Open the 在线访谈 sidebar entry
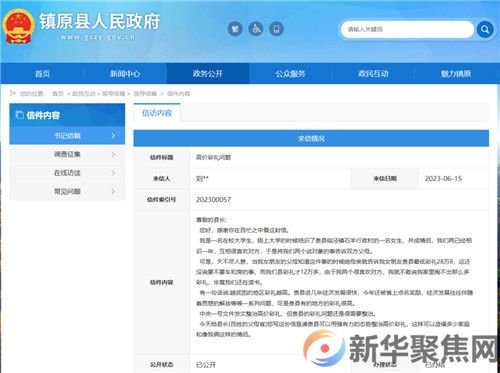The image size is (500, 373). coord(67,173)
